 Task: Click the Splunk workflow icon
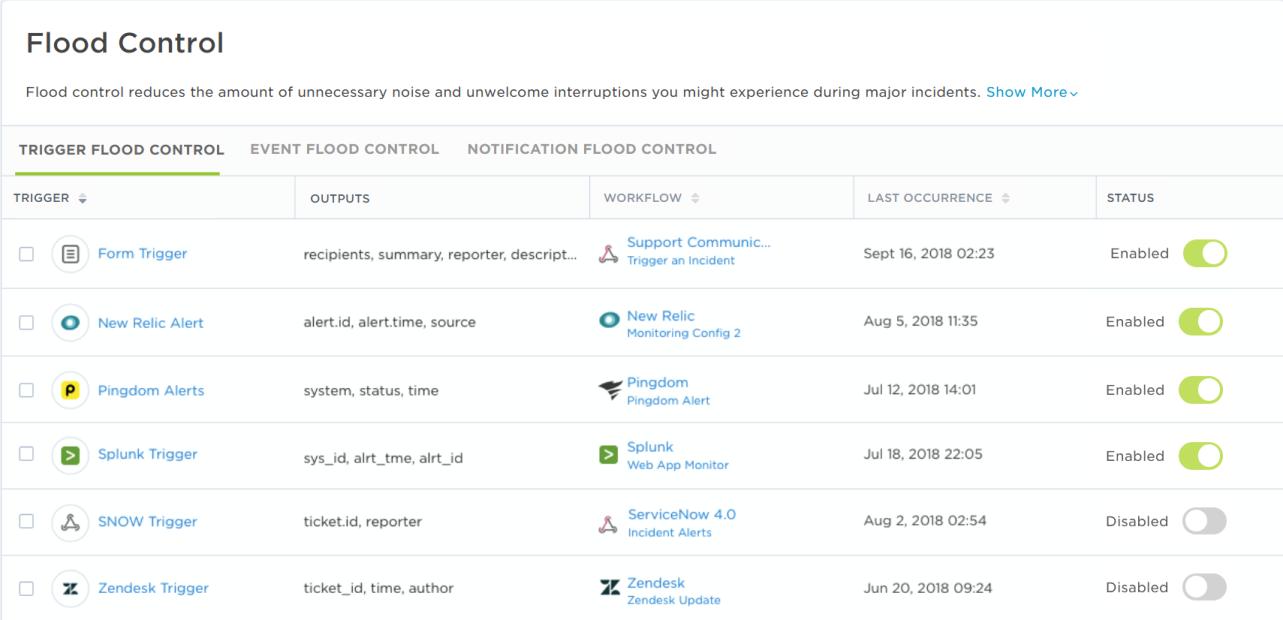click(x=608, y=455)
